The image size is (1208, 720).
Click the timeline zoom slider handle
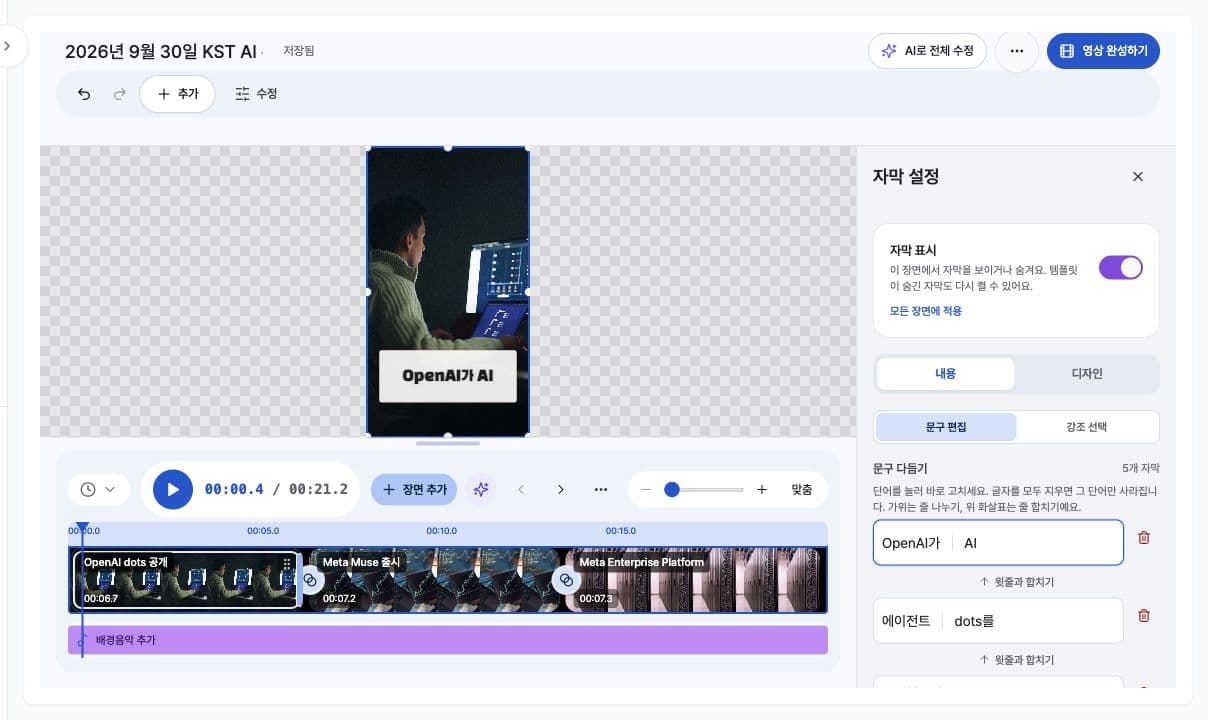coord(672,490)
